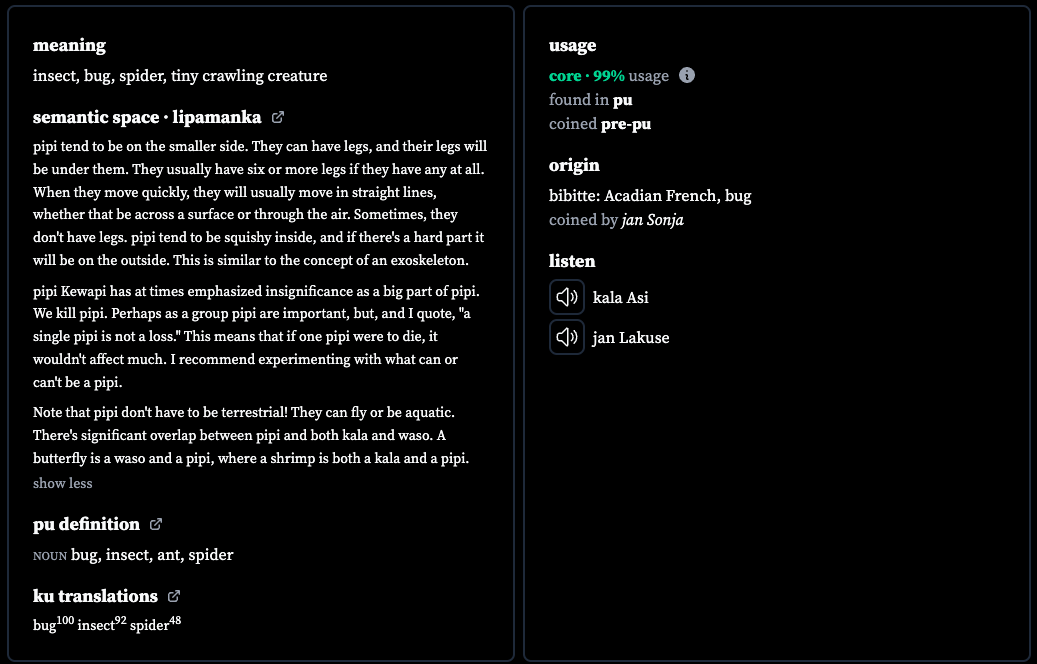This screenshot has height=664, width=1037.
Task: Open the ku translations external link icon
Action: tap(173, 597)
